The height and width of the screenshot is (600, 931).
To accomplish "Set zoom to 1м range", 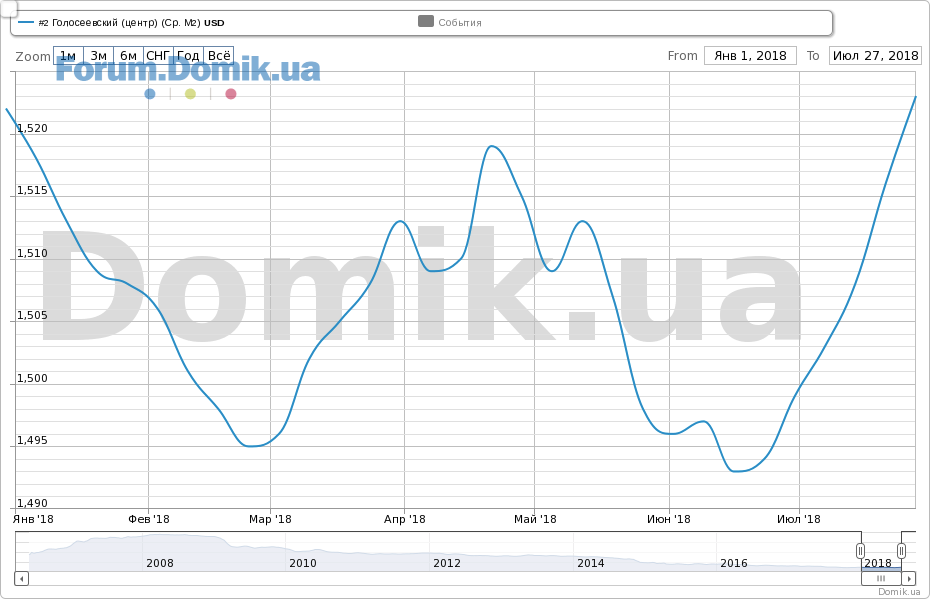I will tap(68, 56).
